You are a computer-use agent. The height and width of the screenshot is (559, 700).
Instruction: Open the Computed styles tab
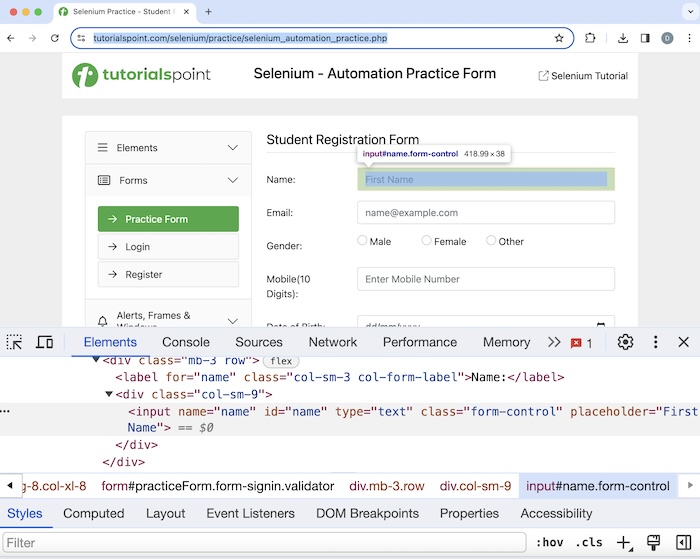(94, 514)
